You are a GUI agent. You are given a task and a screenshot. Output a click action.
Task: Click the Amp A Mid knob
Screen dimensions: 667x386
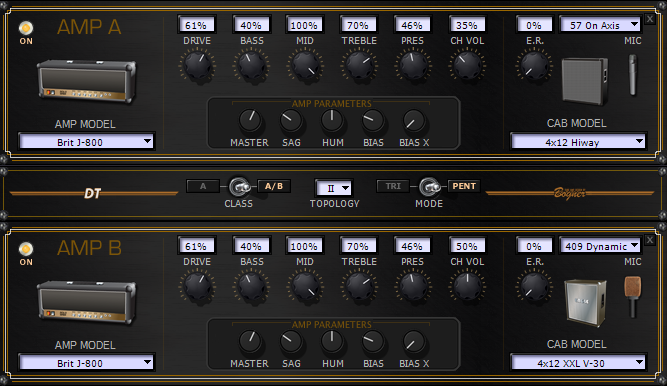[x=305, y=65]
